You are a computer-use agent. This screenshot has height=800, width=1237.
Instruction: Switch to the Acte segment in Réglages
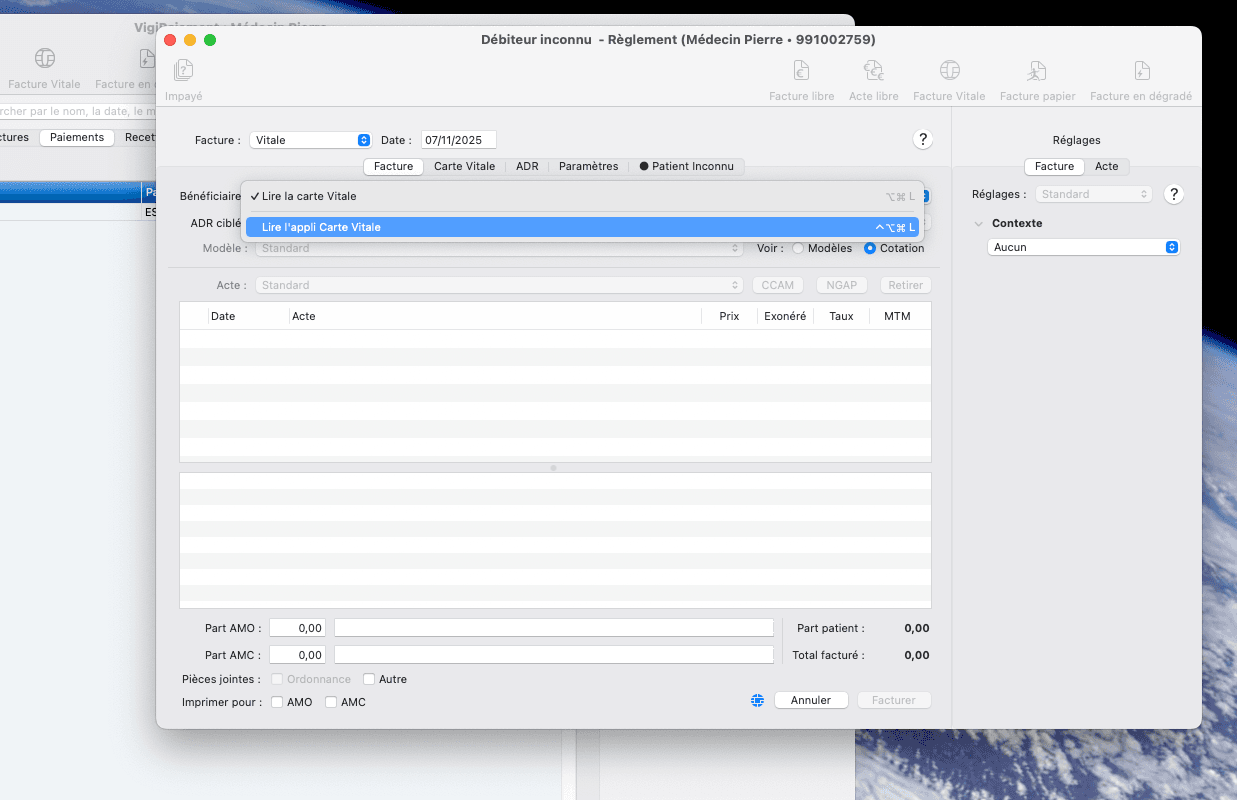click(1106, 167)
